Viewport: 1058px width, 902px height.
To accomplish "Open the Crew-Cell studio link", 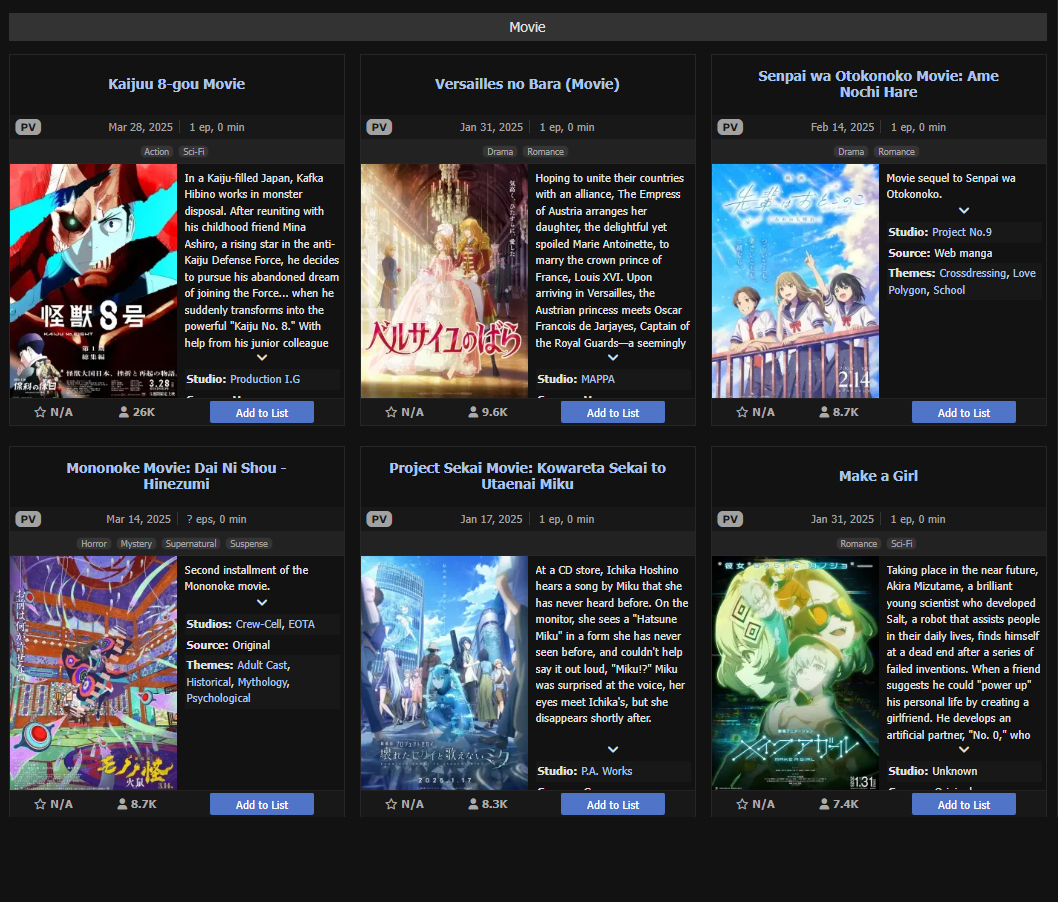I will pos(259,624).
